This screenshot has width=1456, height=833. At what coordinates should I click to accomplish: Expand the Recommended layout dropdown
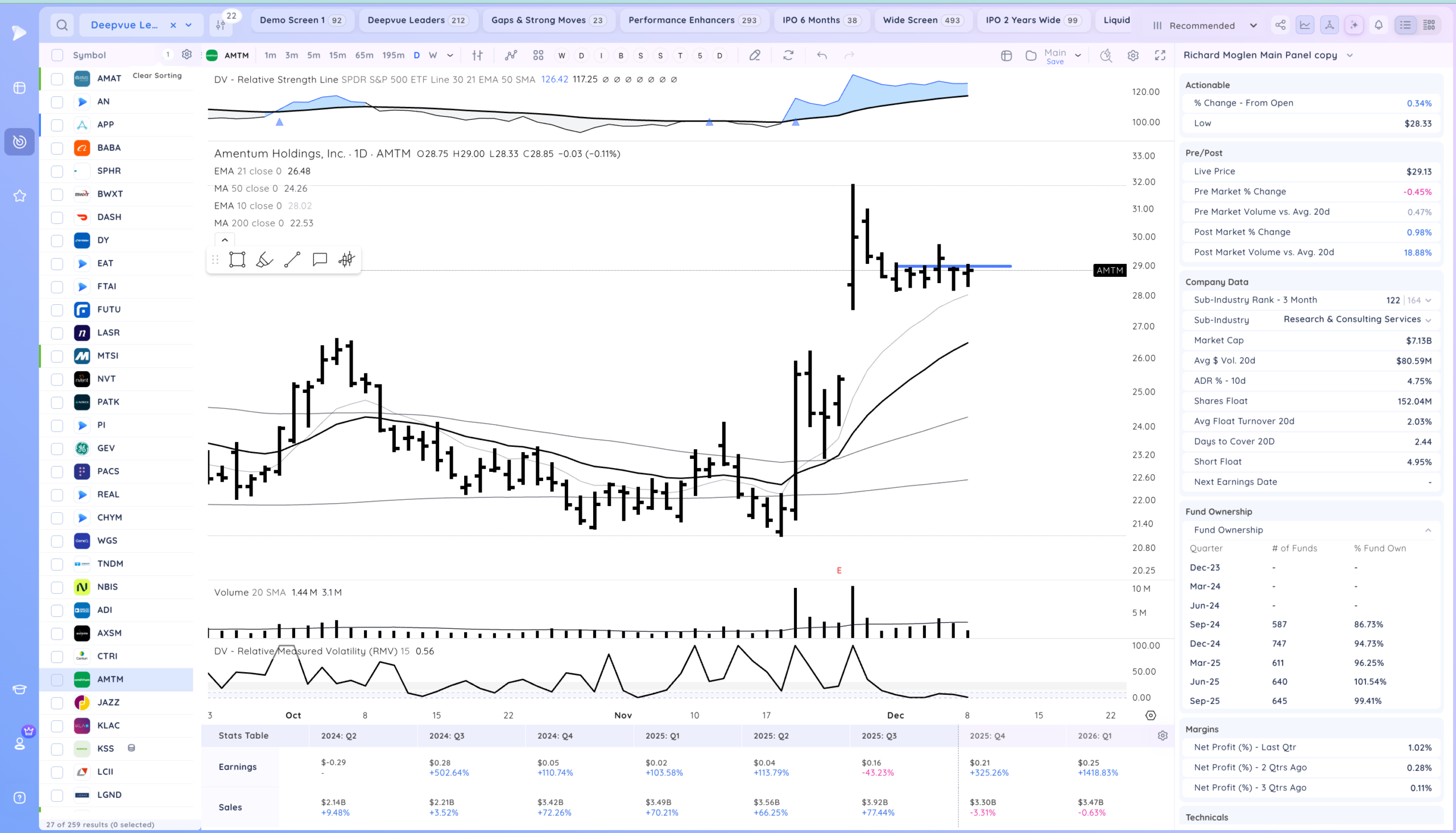click(1254, 26)
